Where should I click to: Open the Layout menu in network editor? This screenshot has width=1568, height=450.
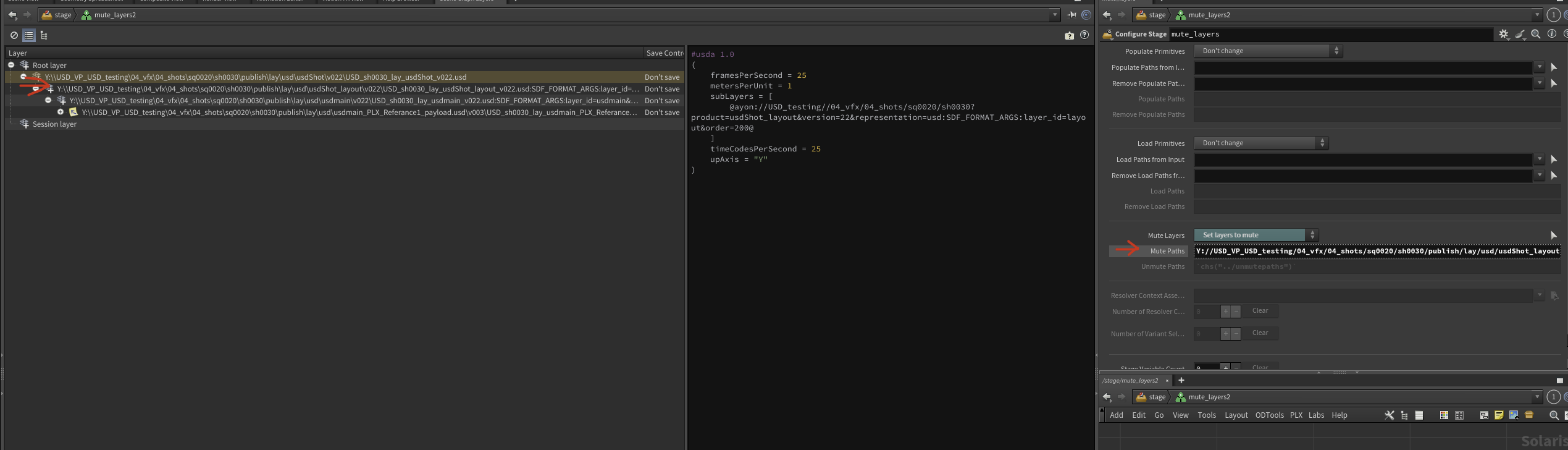[1236, 415]
